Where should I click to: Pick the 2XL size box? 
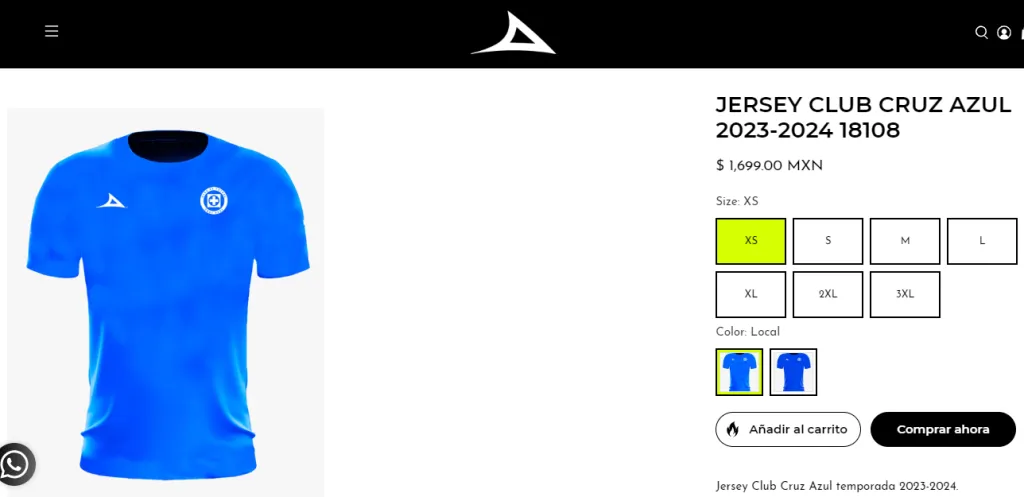(x=828, y=295)
